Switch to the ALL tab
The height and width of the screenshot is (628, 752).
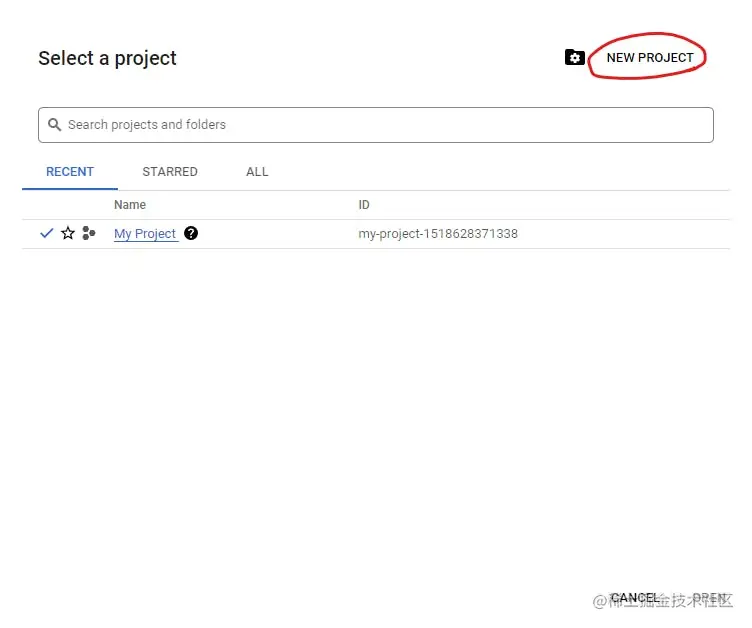tap(257, 172)
